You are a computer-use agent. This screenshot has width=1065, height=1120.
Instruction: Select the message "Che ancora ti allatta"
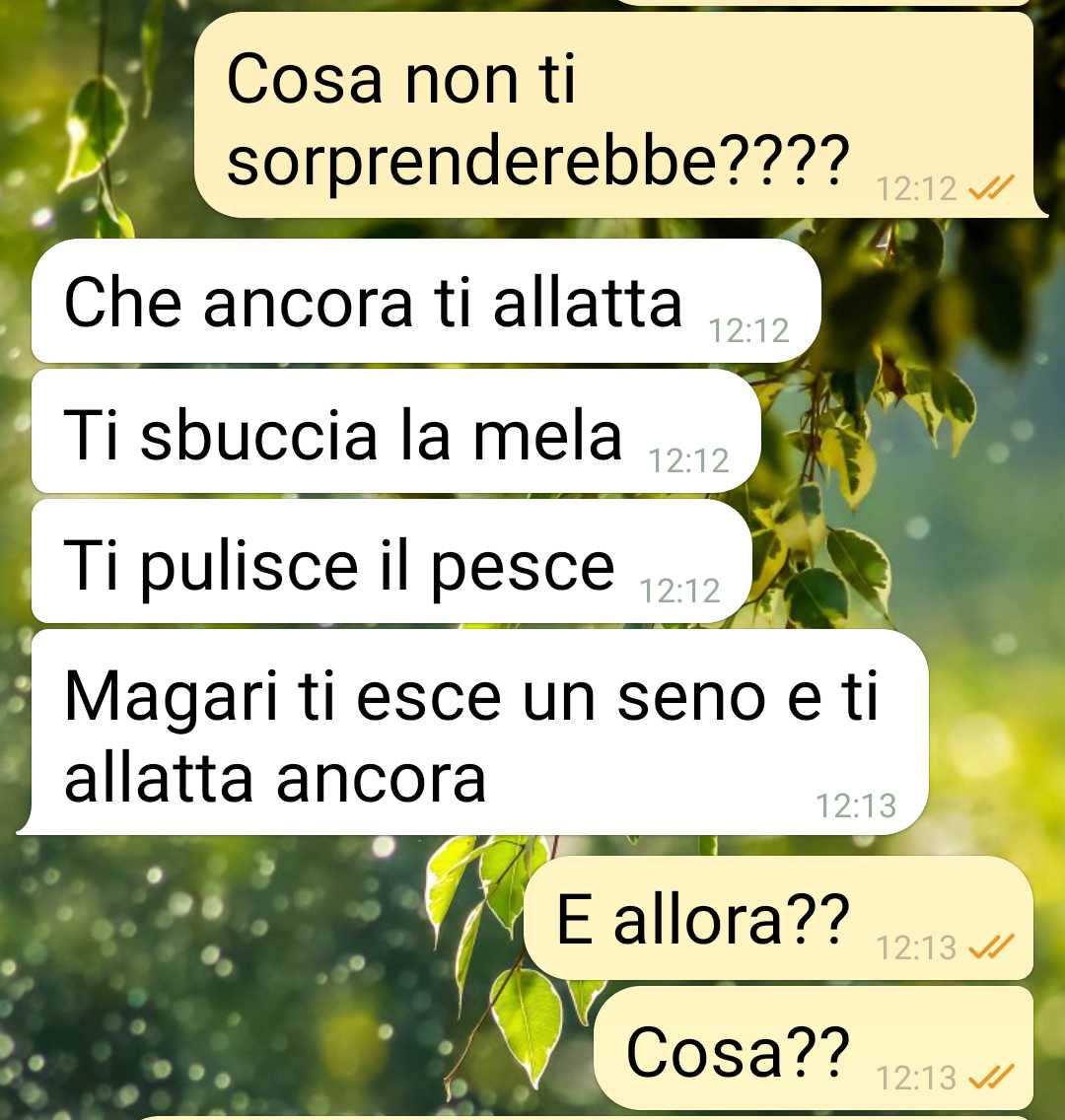pos(426,301)
